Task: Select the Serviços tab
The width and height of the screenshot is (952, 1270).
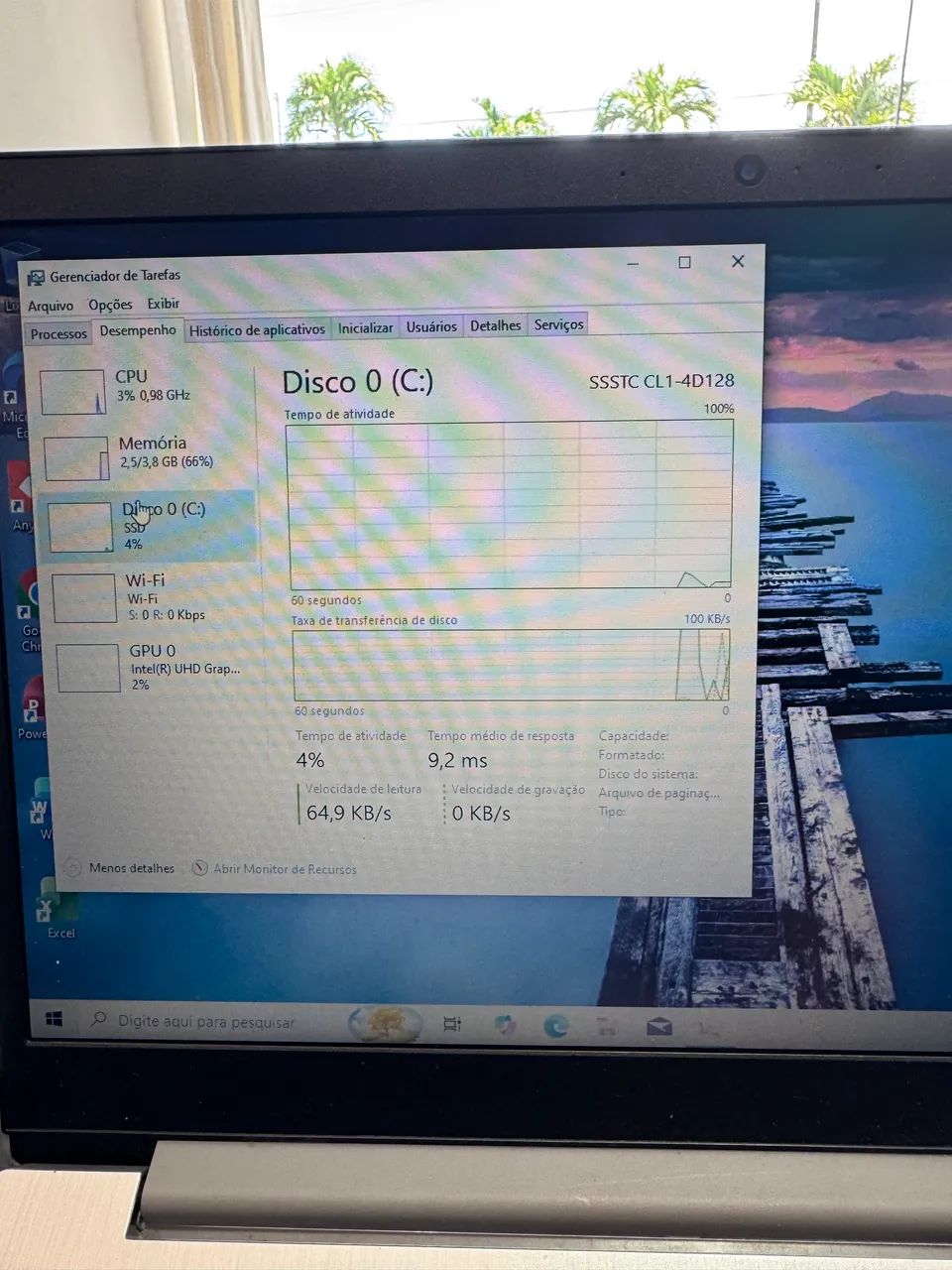Action: pyautogui.click(x=558, y=324)
